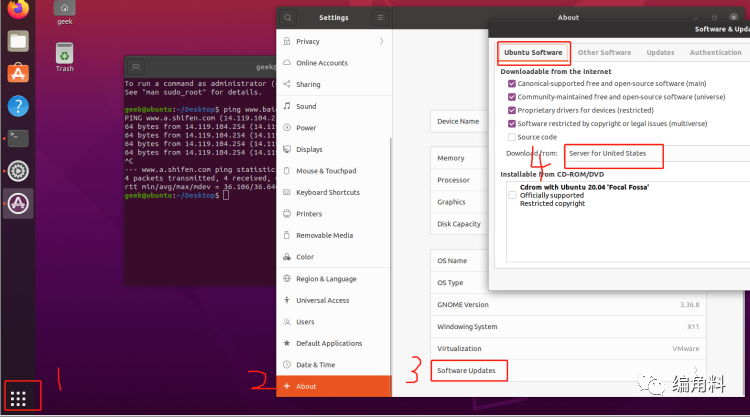Toggle multiverse restricted software checkbox

(x=512, y=124)
